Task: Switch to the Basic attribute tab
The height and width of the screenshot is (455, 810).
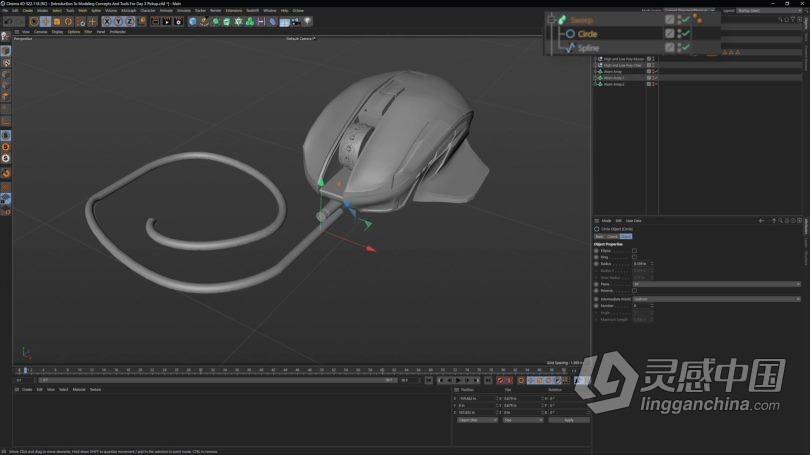Action: pos(599,237)
